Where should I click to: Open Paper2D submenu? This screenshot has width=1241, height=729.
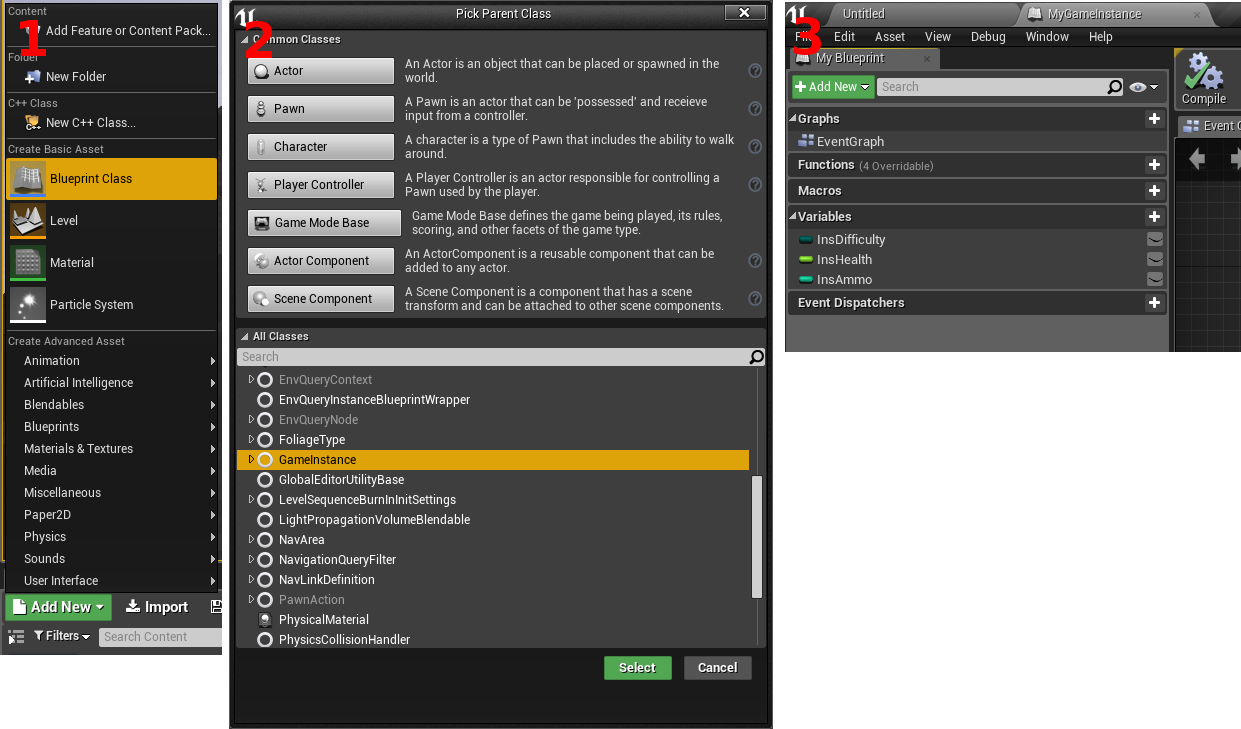pyautogui.click(x=112, y=515)
